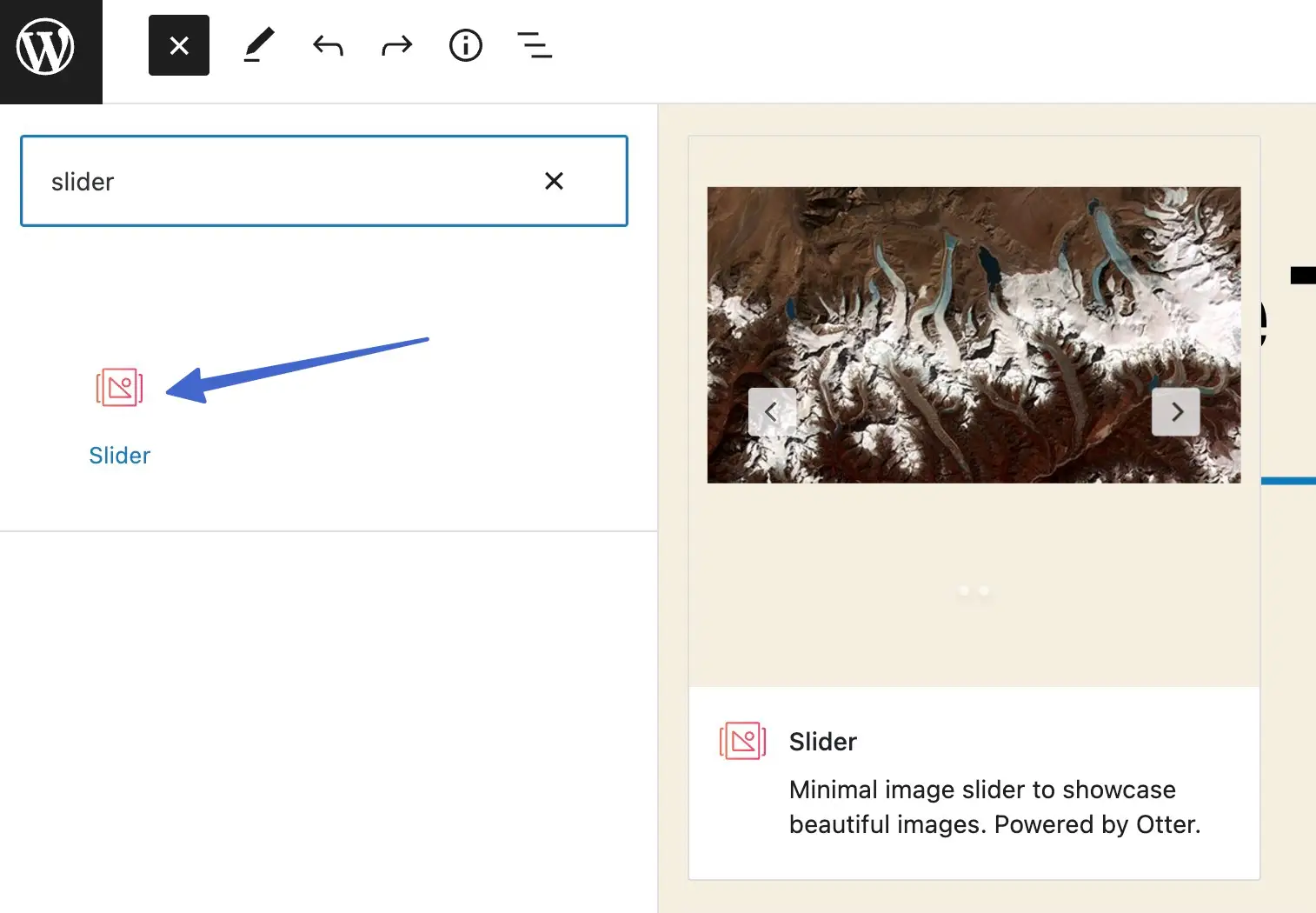Viewport: 1316px width, 913px height.
Task: Advance the preview slider with the next chevron
Action: tap(1176, 411)
